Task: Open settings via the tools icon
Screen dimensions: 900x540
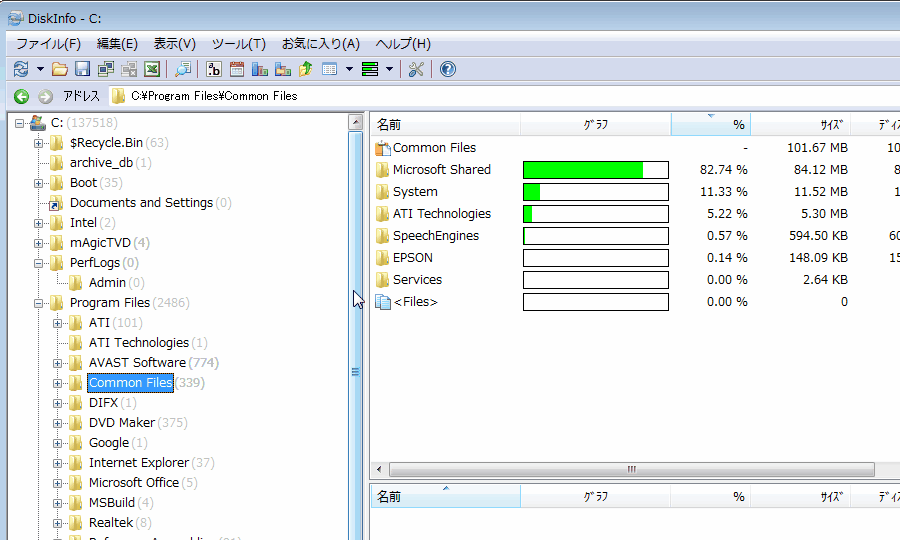Action: point(417,69)
